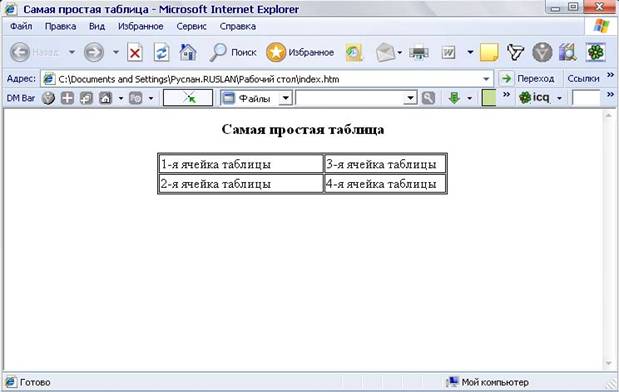
Task: Expand dropdown next to DM Bar house icon
Action: coord(121,98)
